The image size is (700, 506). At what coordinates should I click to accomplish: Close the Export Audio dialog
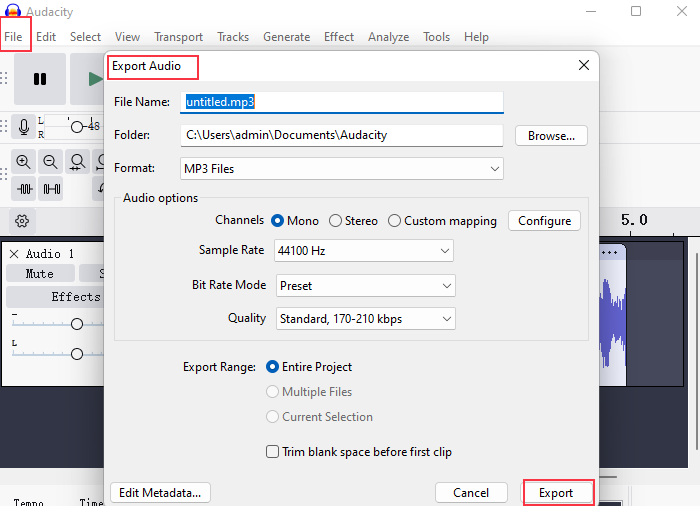coord(583,65)
